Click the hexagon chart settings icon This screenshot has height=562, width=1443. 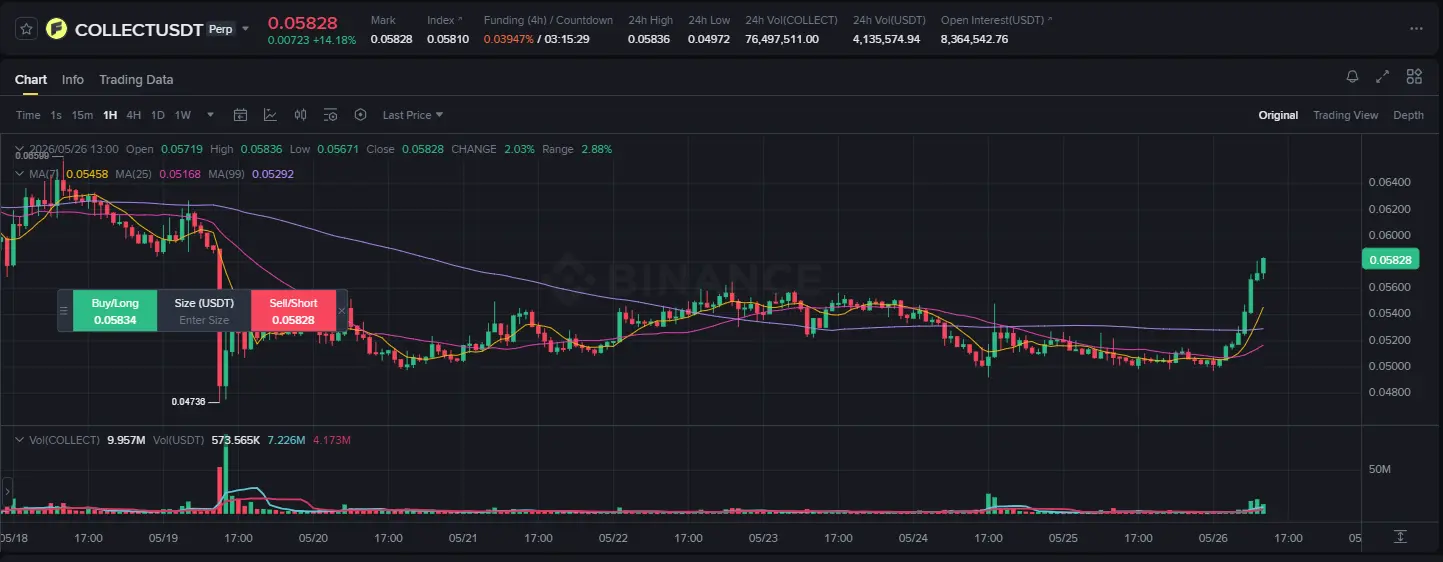pyautogui.click(x=361, y=115)
